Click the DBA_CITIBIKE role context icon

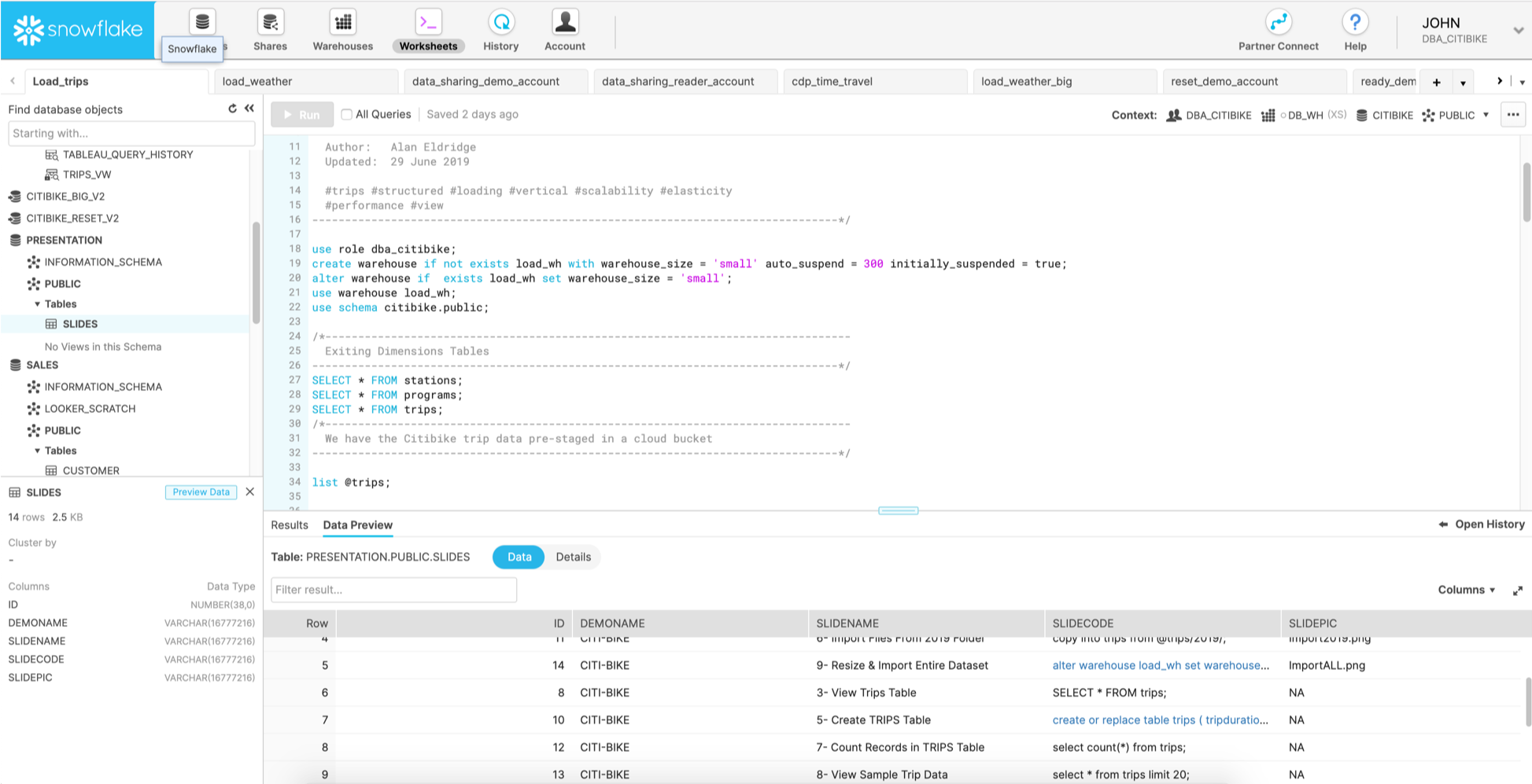point(1173,116)
